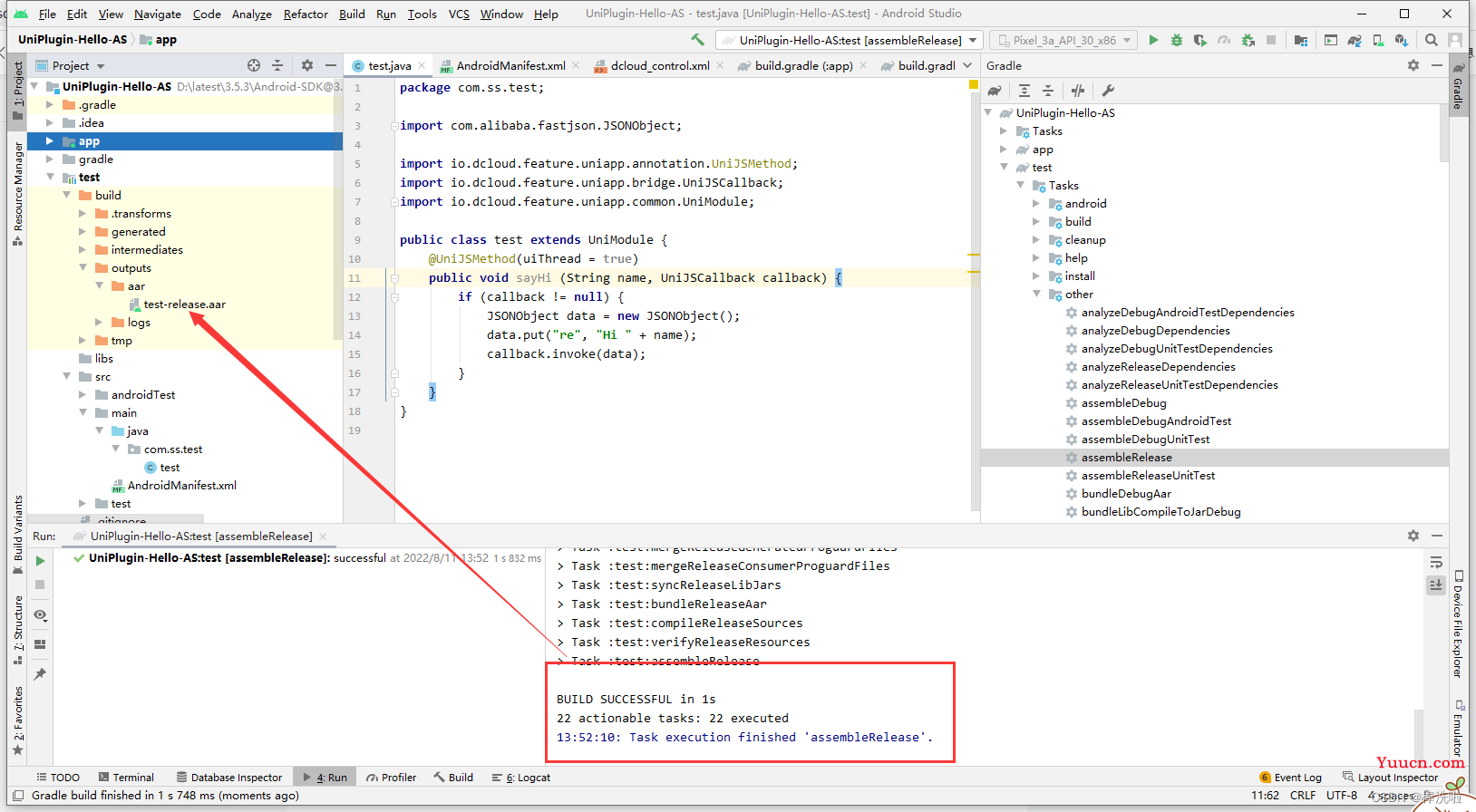Image resolution: width=1476 pixels, height=812 pixels.
Task: Select AndroidManifest.xml in project tree
Action: point(181,486)
